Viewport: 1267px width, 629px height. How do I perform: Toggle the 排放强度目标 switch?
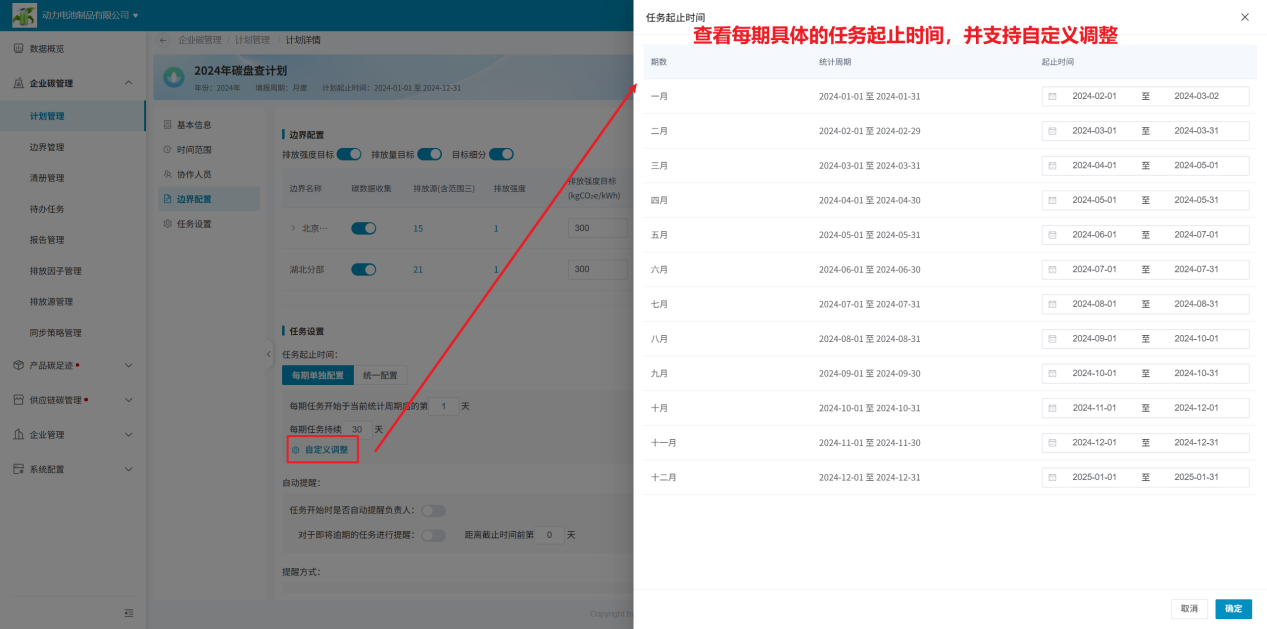pyautogui.click(x=349, y=154)
